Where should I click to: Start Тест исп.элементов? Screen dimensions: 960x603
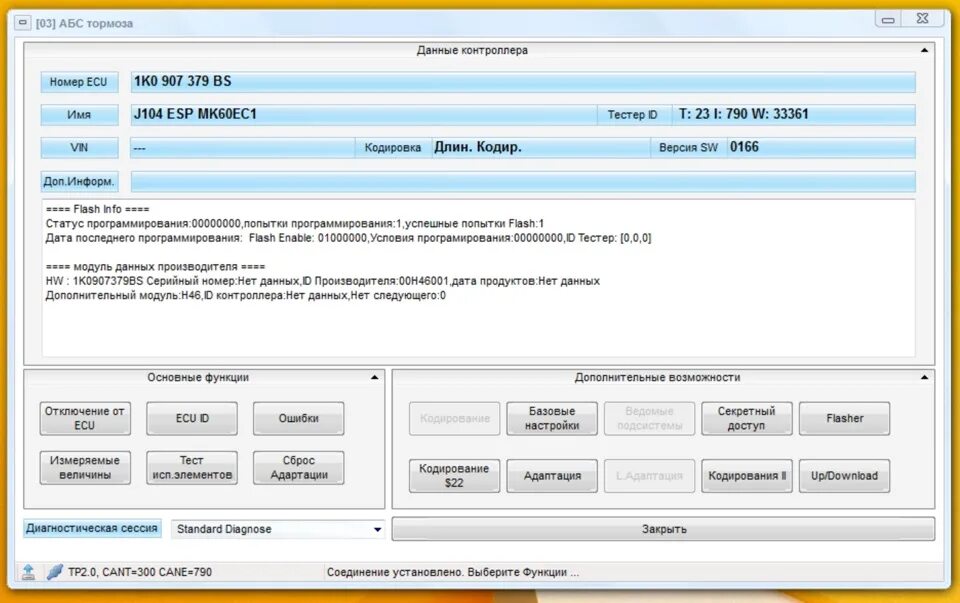point(192,468)
